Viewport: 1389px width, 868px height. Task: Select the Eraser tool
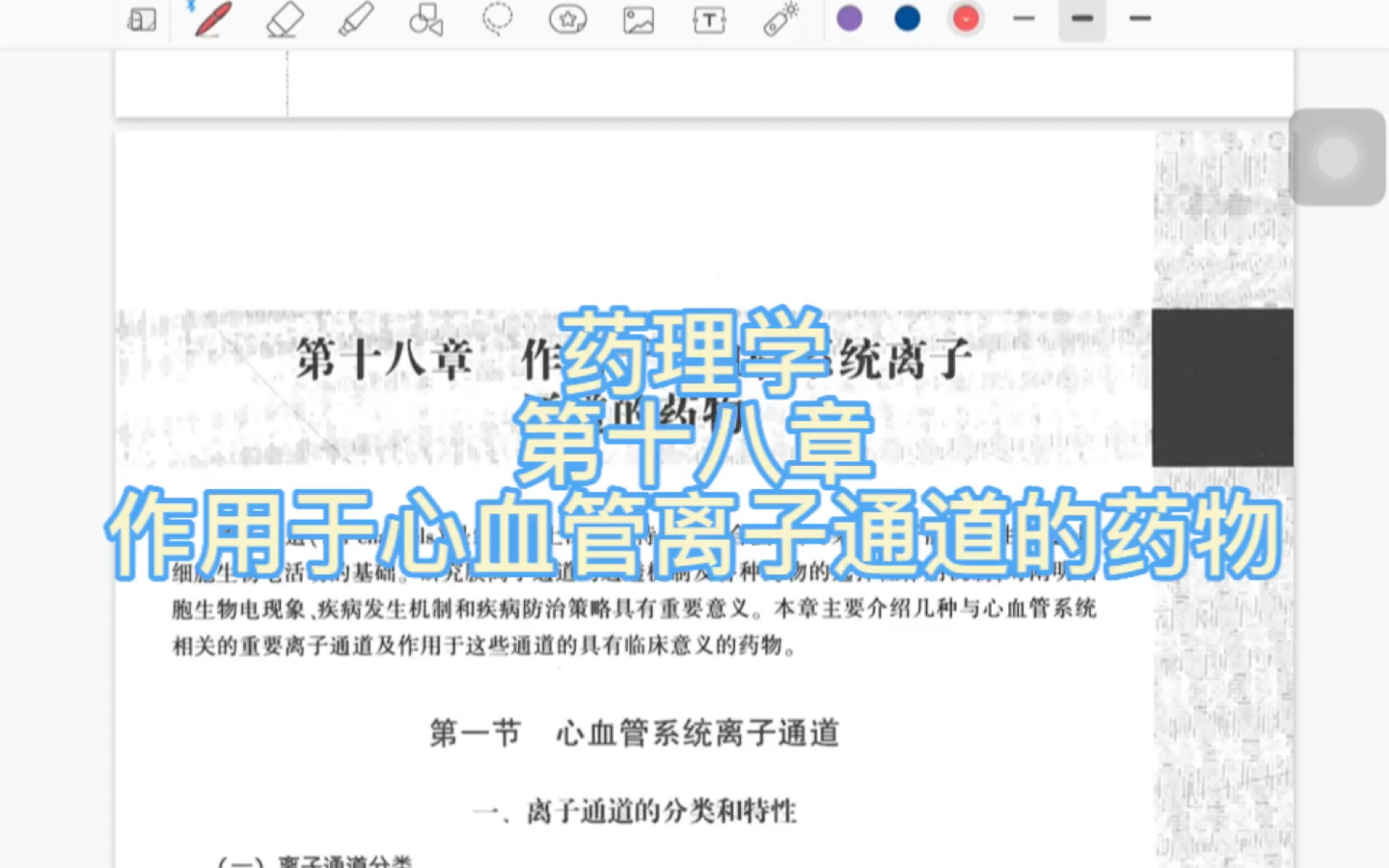tap(285, 19)
